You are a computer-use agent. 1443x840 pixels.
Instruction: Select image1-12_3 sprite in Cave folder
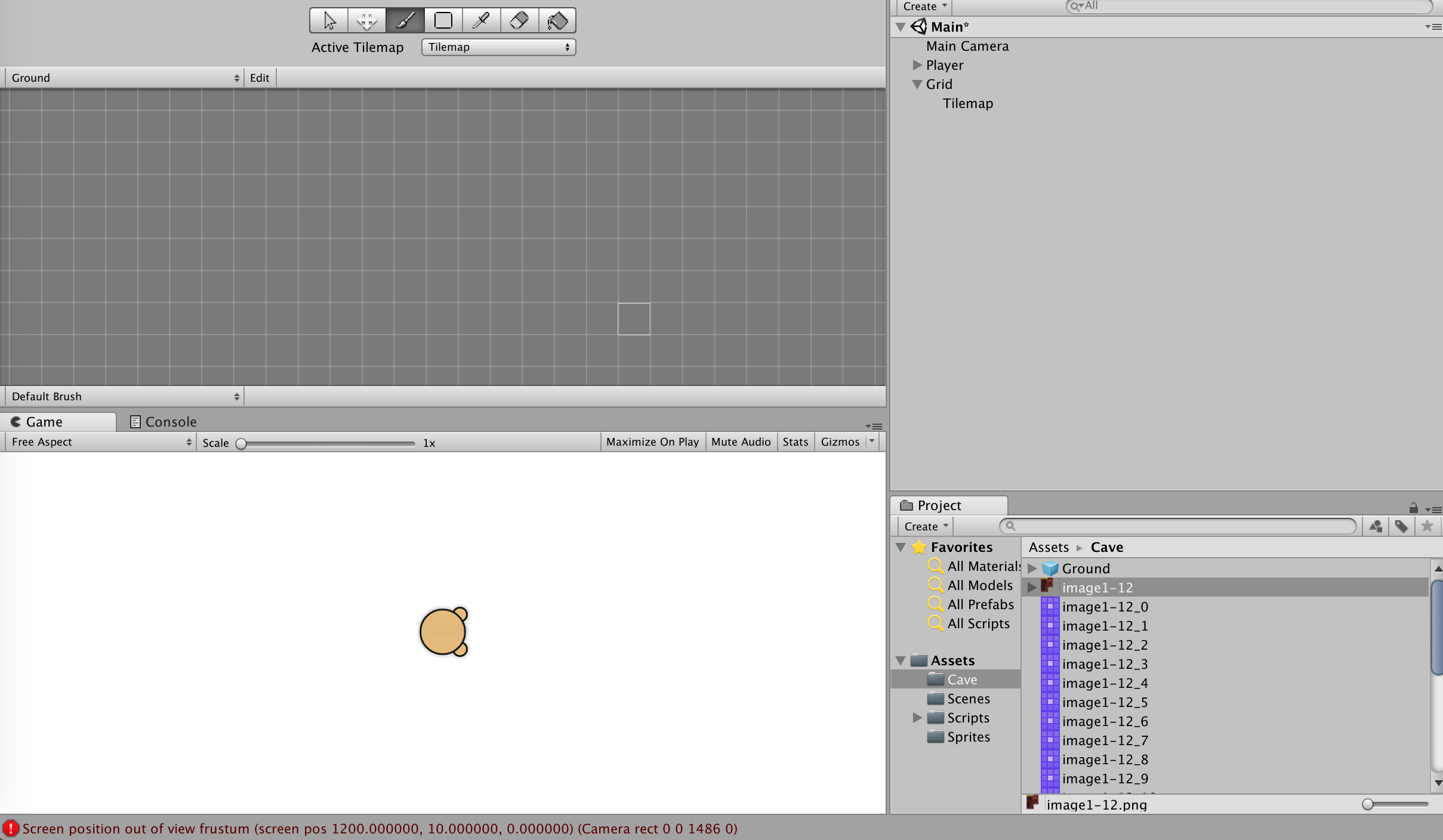click(x=1105, y=664)
